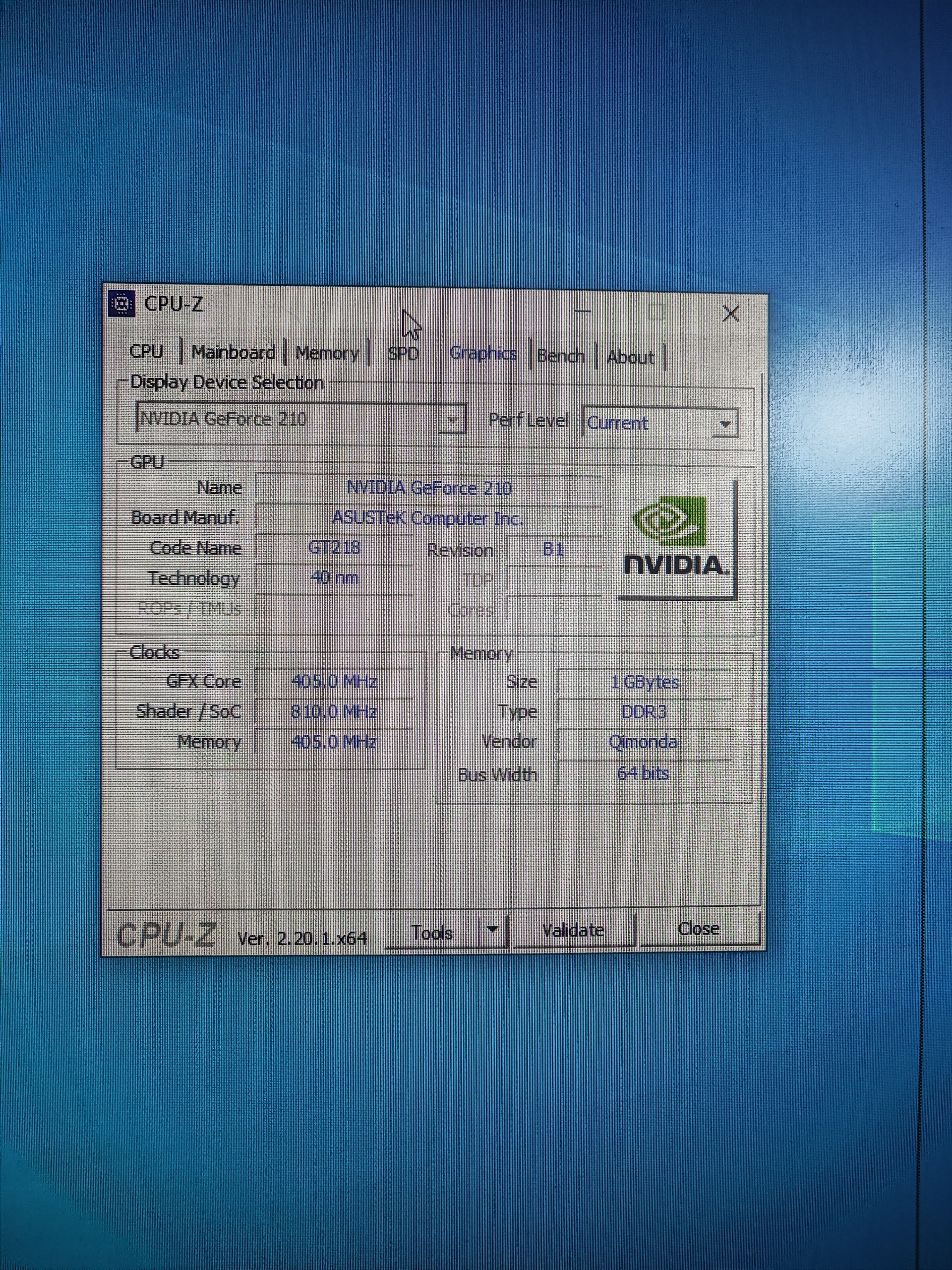Select the SPD tab

coord(403,354)
